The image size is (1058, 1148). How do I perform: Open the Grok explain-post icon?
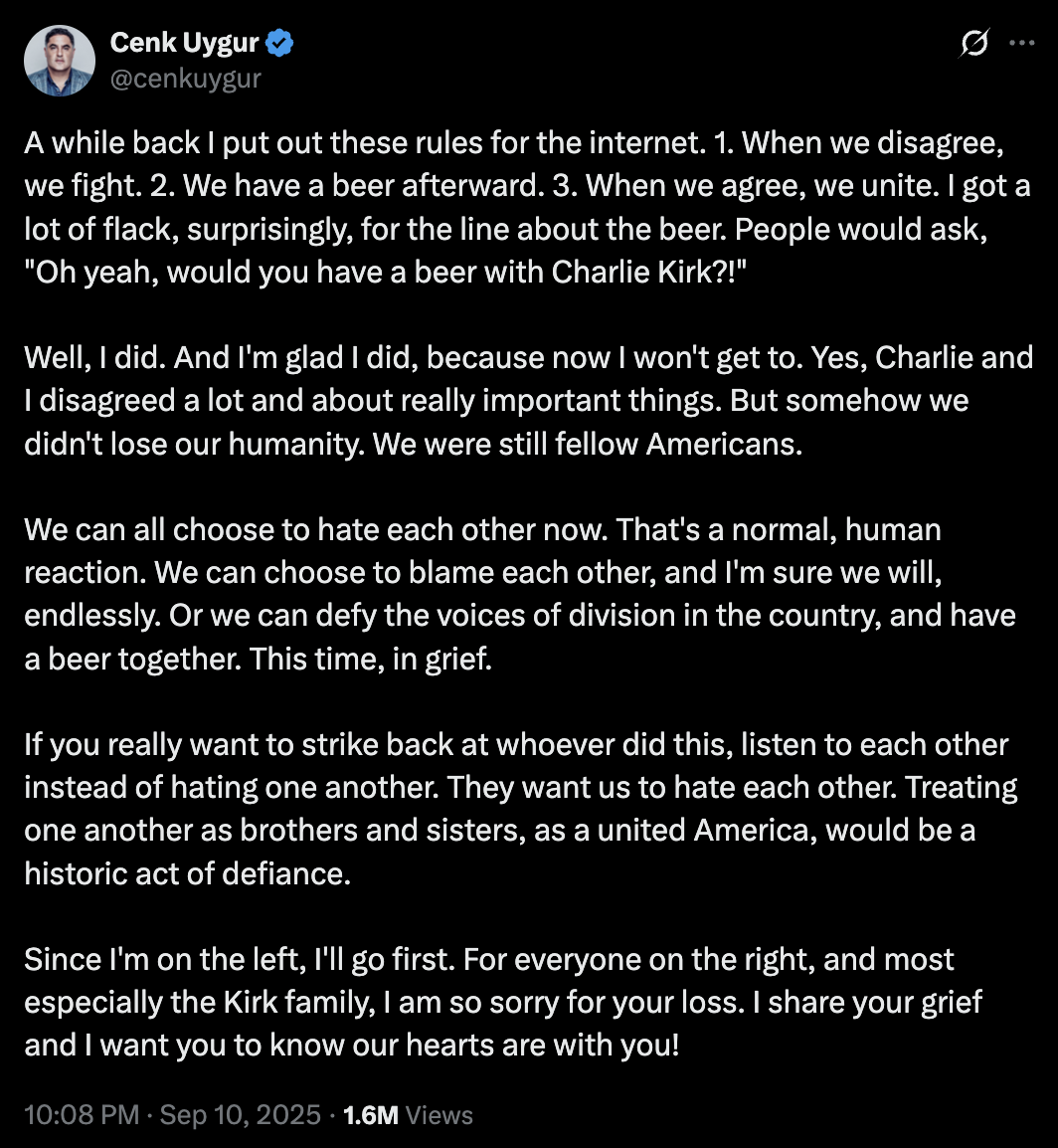pyautogui.click(x=974, y=43)
